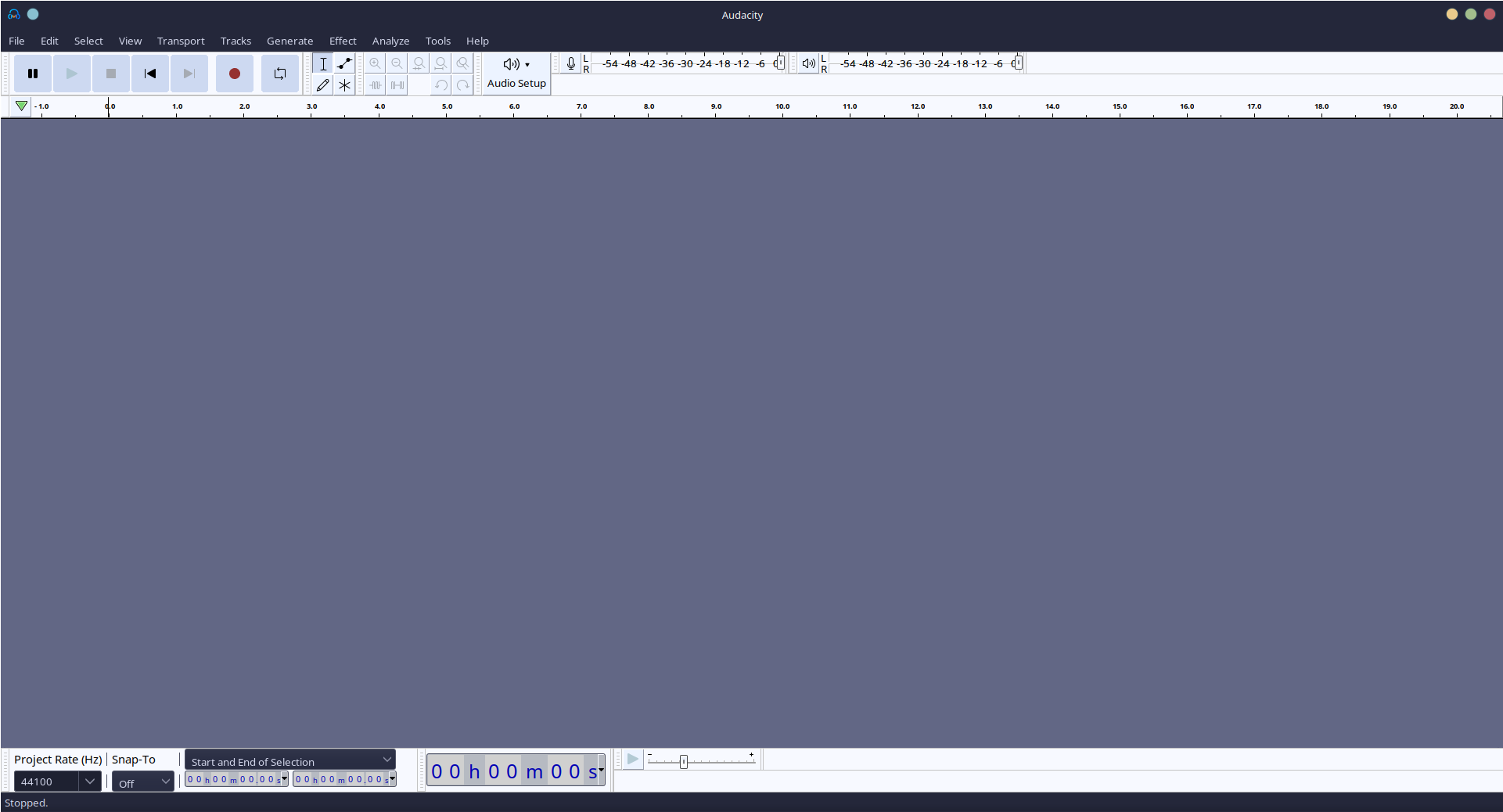Click the Zoom In magnifier
The image size is (1503, 812).
(x=376, y=63)
